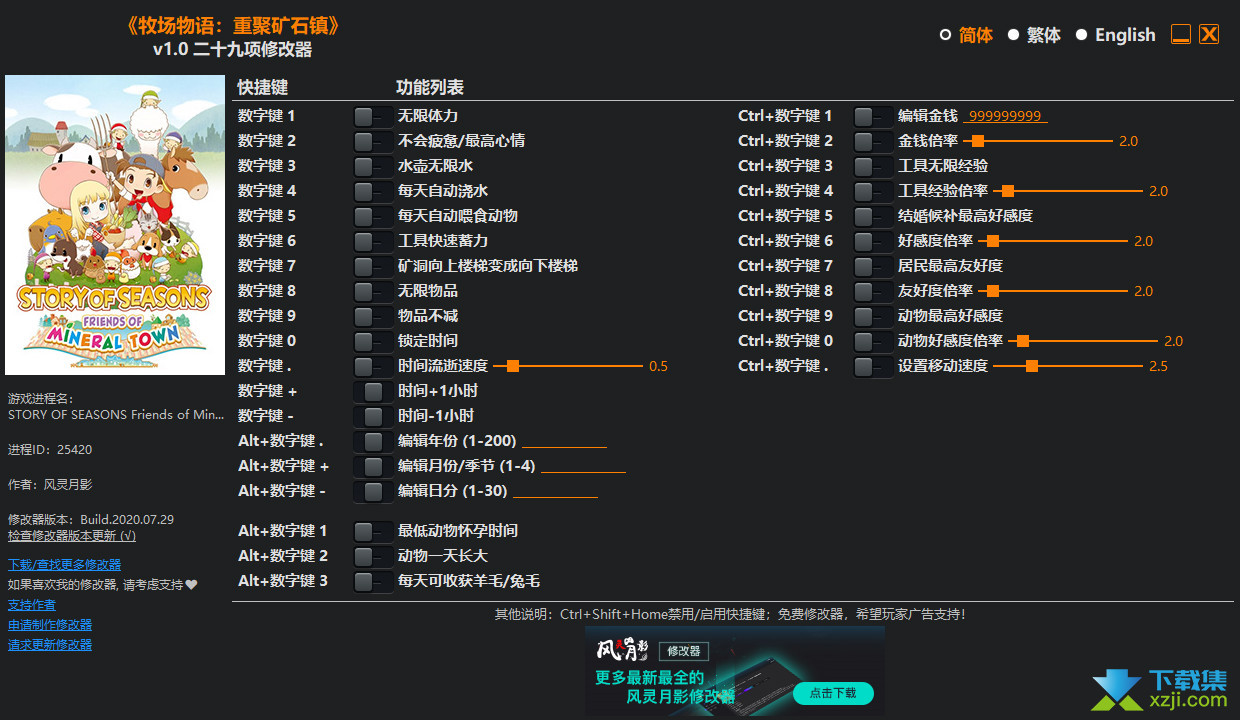Open 支持作者 link
Screen dimensions: 1240x720
pos(32,605)
